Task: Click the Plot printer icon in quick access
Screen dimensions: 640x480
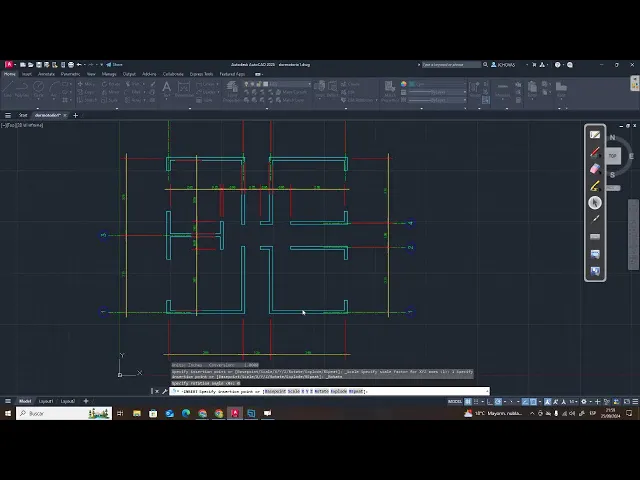Action: pyautogui.click(x=71, y=64)
